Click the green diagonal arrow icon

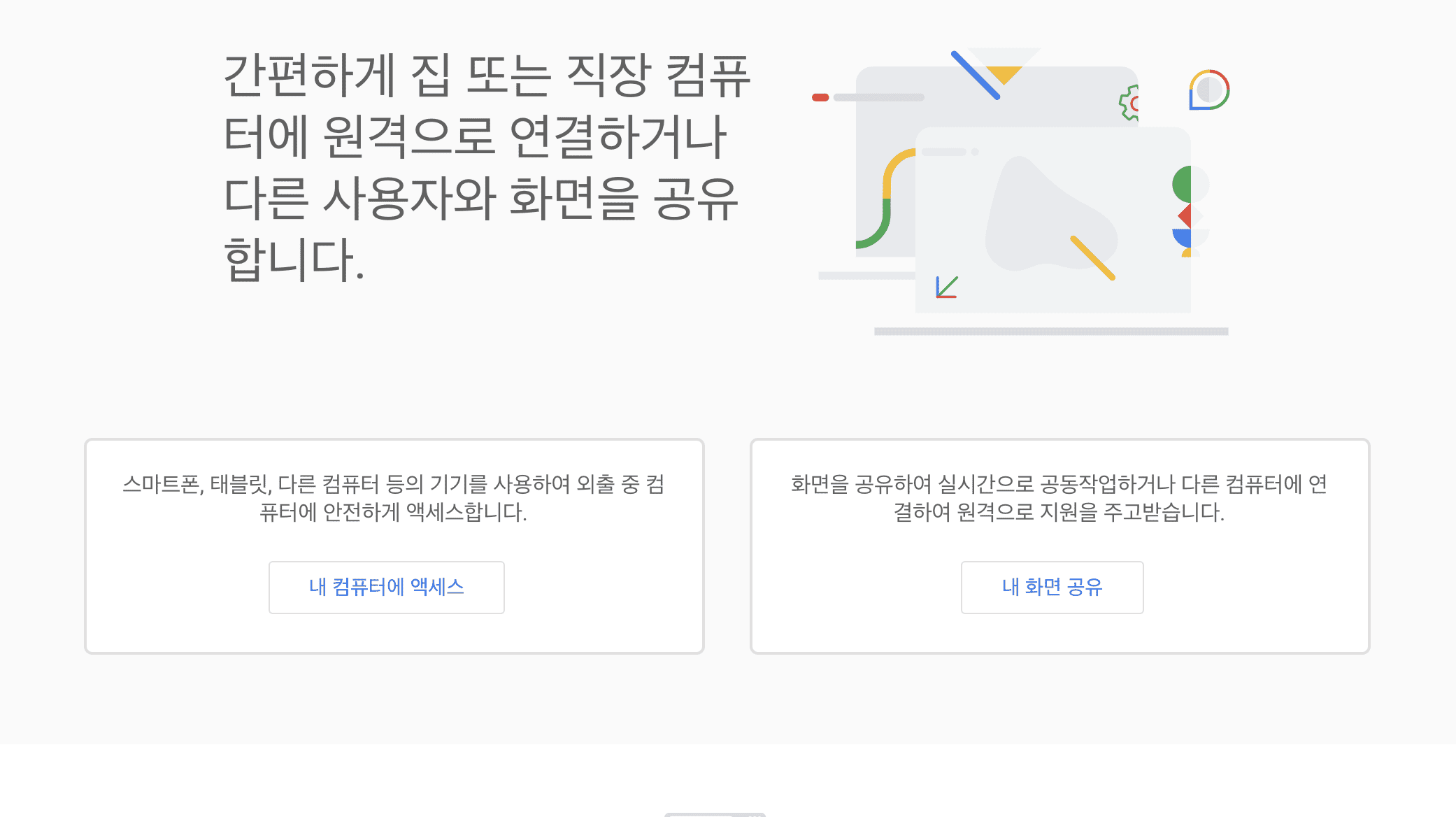coord(947,287)
